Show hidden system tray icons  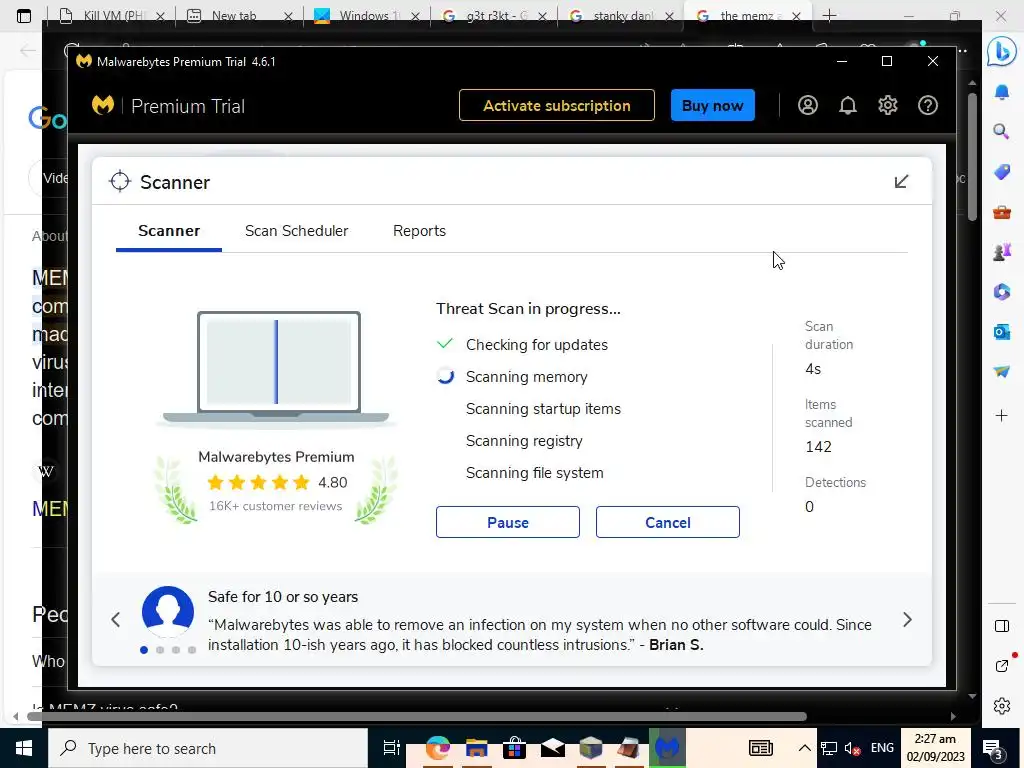[805, 748]
